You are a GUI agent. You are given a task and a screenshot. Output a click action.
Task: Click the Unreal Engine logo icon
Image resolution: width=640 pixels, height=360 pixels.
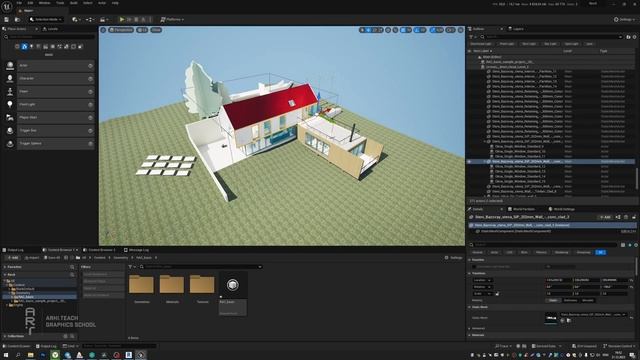[x=7, y=7]
